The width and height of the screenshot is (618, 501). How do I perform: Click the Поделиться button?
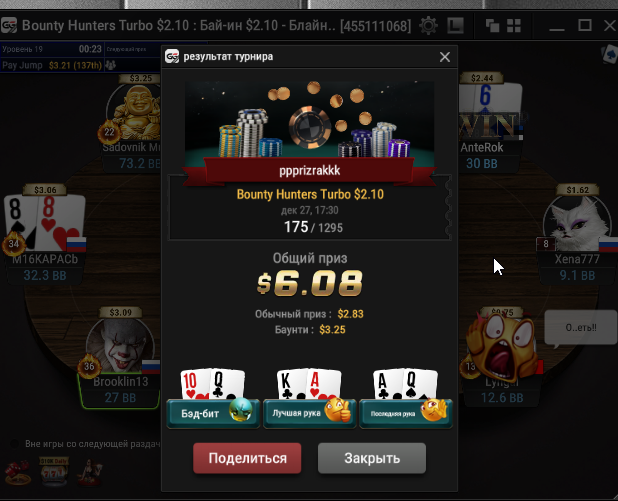(247, 458)
